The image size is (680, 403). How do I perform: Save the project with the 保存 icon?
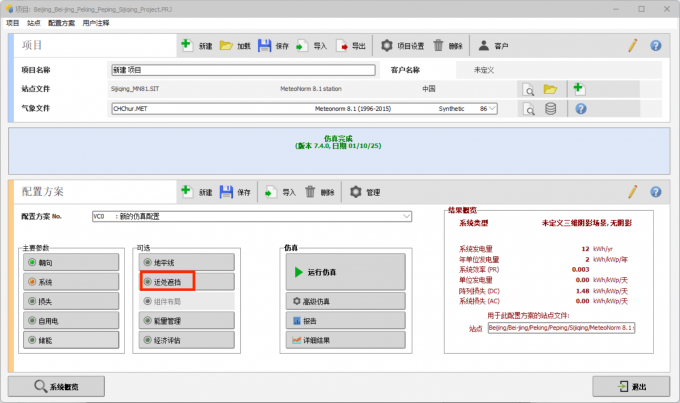coord(265,46)
